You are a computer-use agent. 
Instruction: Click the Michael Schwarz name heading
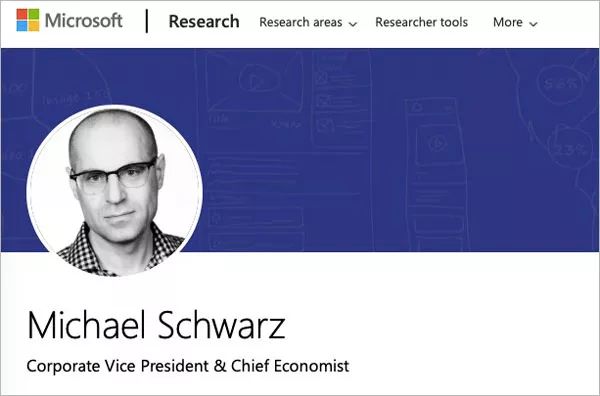point(156,325)
